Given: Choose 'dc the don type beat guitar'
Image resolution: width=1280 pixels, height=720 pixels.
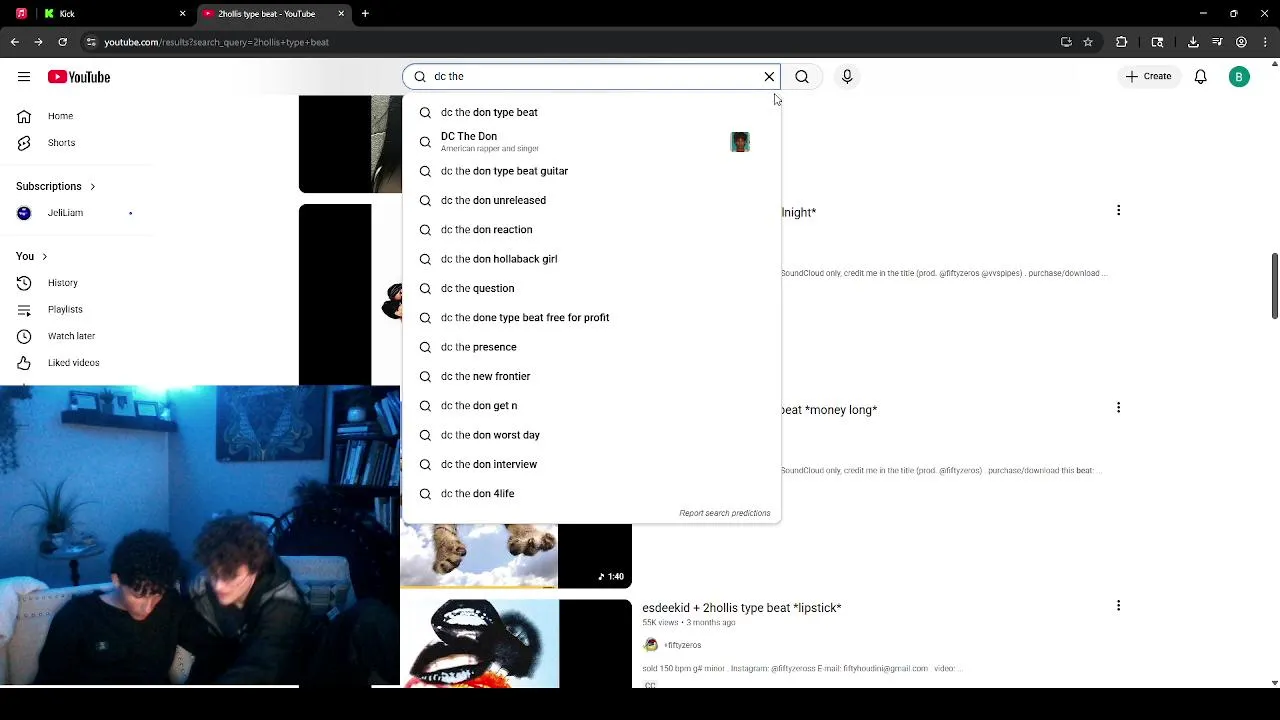Looking at the screenshot, I should pos(591,171).
